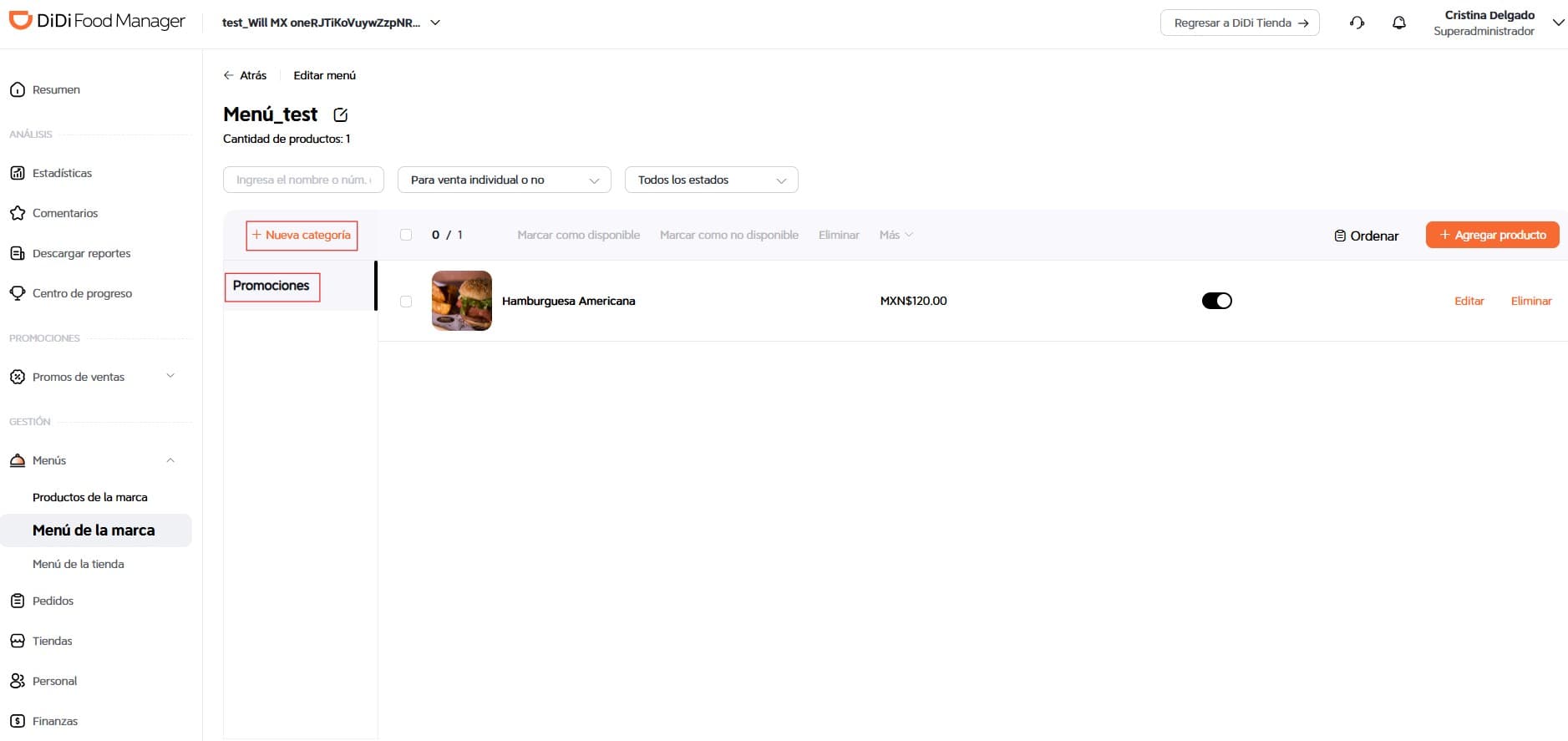Image resolution: width=1568 pixels, height=741 pixels.
Task: Open the headset support icon
Action: pyautogui.click(x=1357, y=23)
